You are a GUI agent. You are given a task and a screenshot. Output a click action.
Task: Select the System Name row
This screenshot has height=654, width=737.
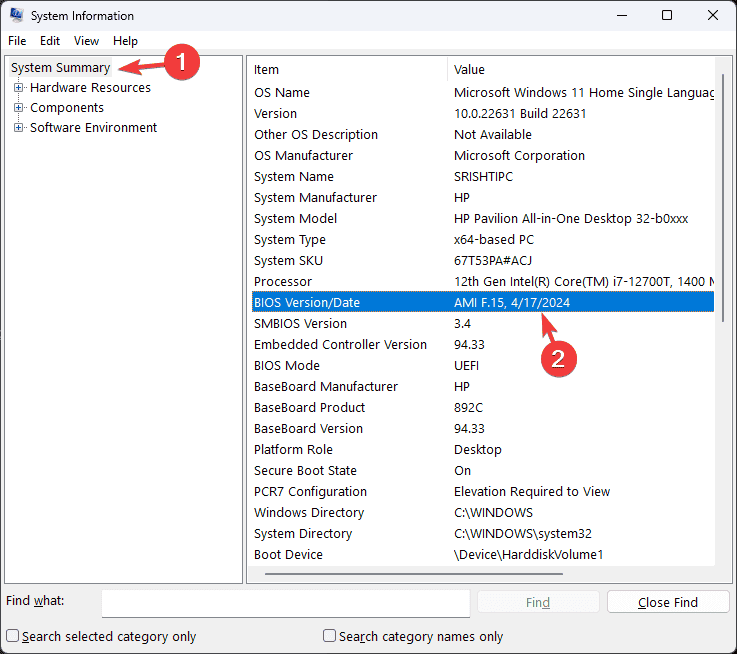483,177
